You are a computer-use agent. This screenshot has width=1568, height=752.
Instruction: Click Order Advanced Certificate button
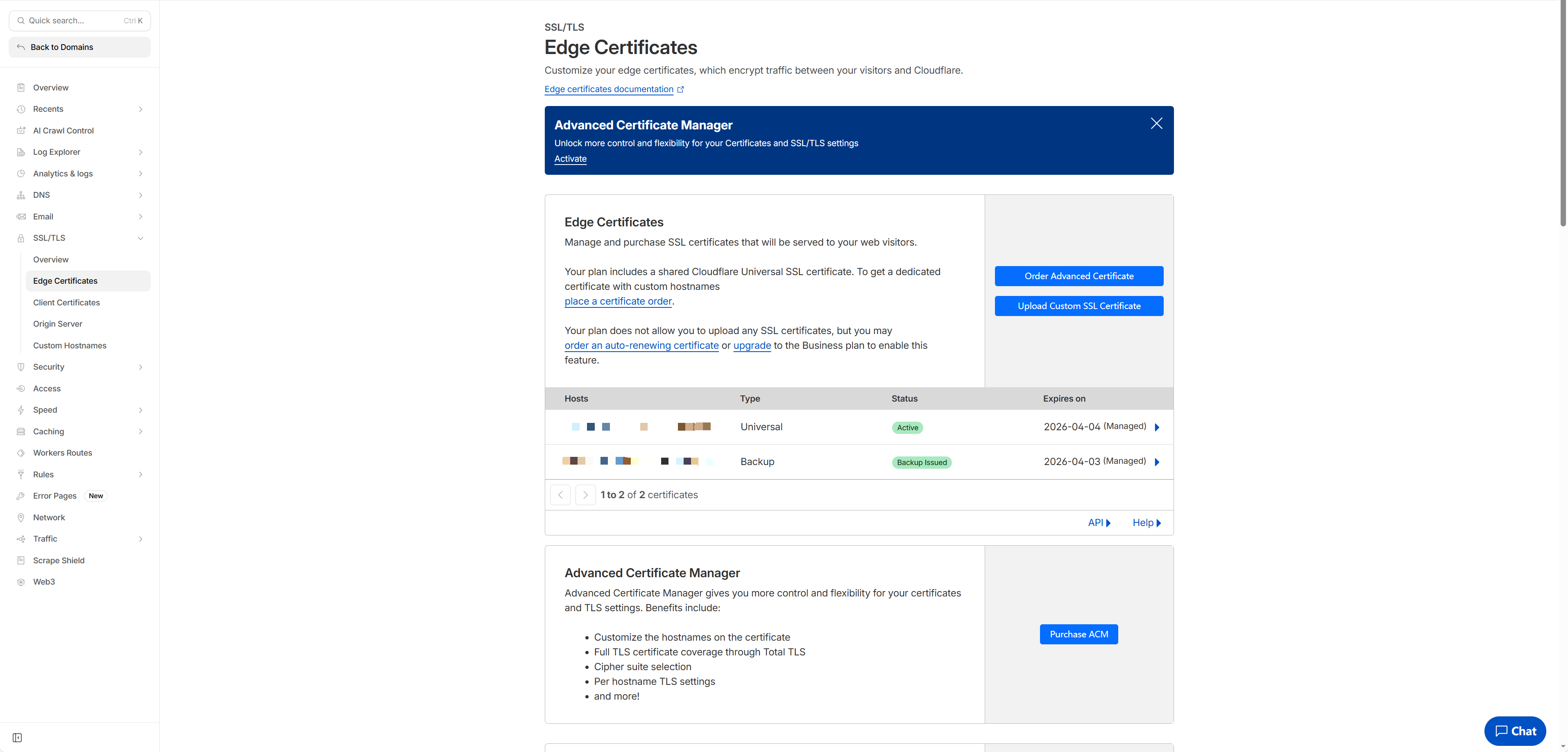[1079, 276]
